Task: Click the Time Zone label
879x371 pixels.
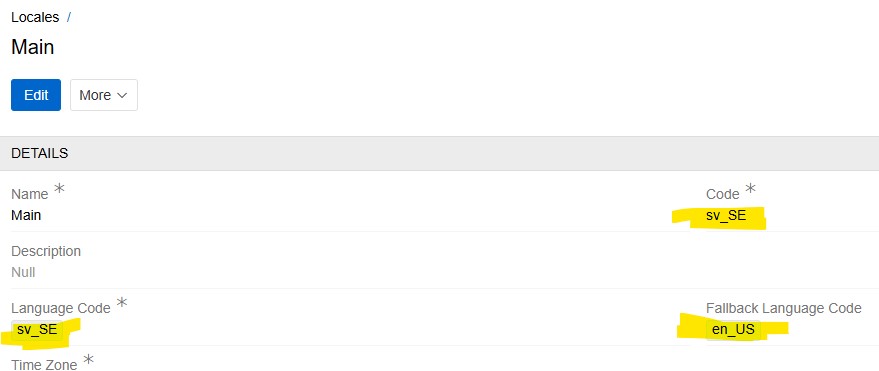Action: [x=44, y=365]
